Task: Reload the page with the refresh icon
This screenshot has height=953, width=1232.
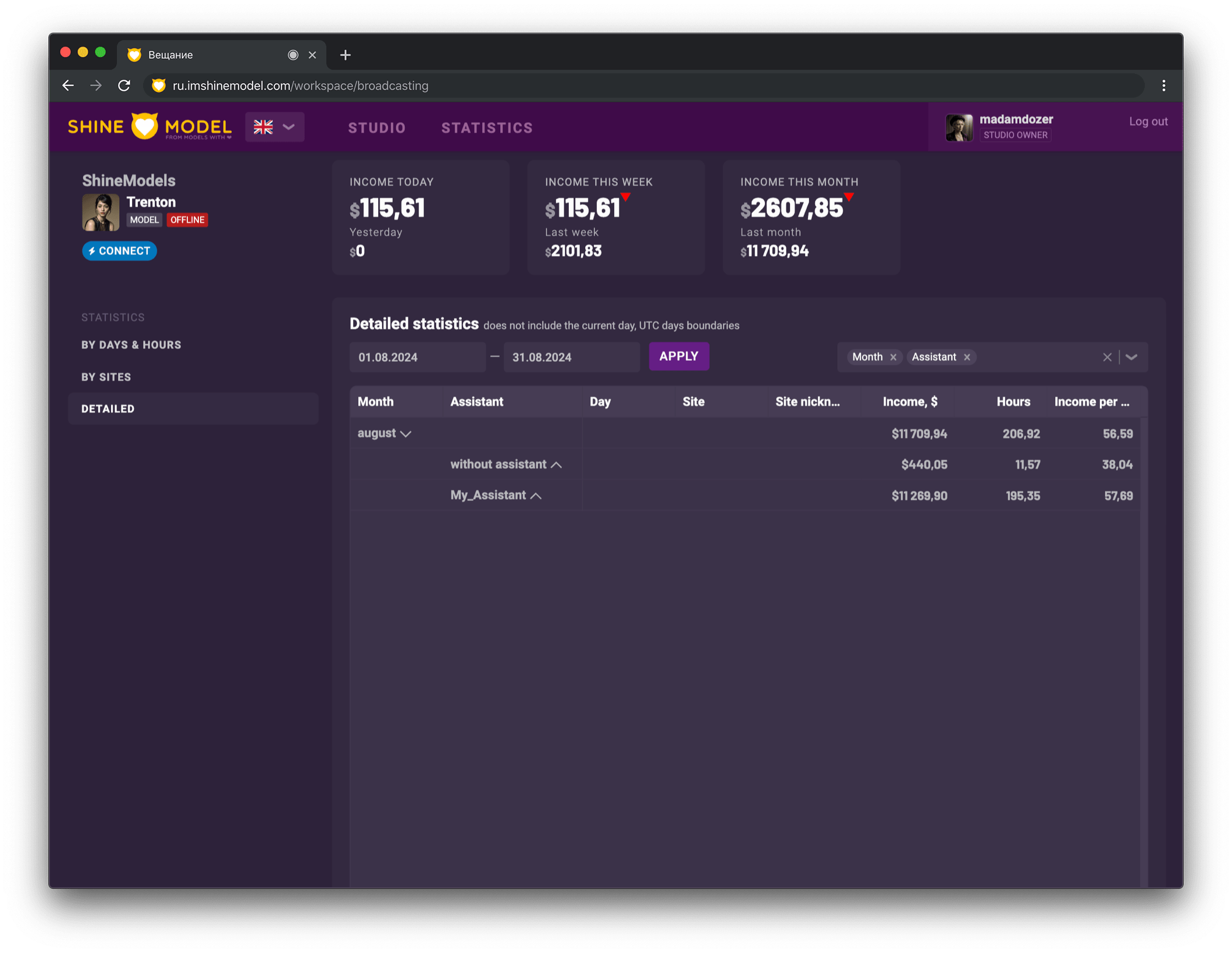Action: click(124, 86)
